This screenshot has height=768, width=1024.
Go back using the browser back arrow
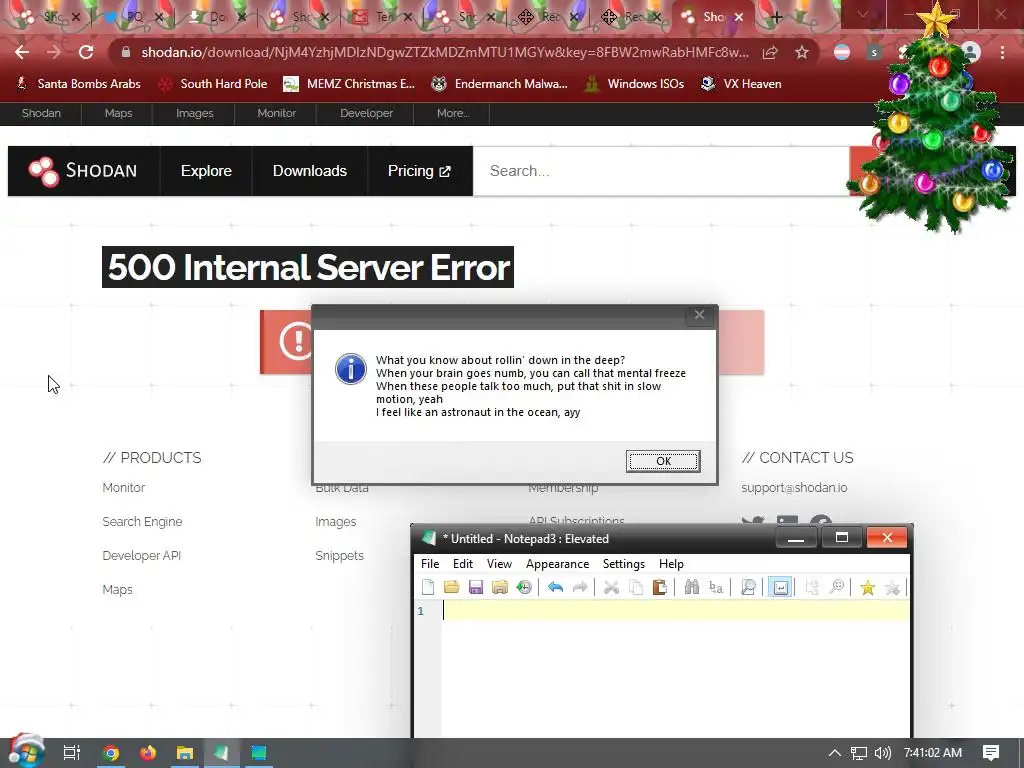click(x=22, y=52)
